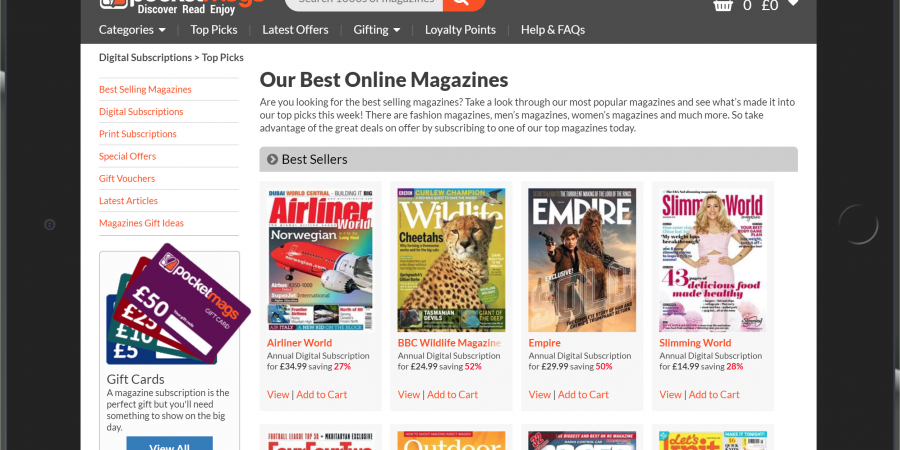View the BBC Wildlife Magazine details
Image resolution: width=900 pixels, height=450 pixels.
tap(409, 394)
